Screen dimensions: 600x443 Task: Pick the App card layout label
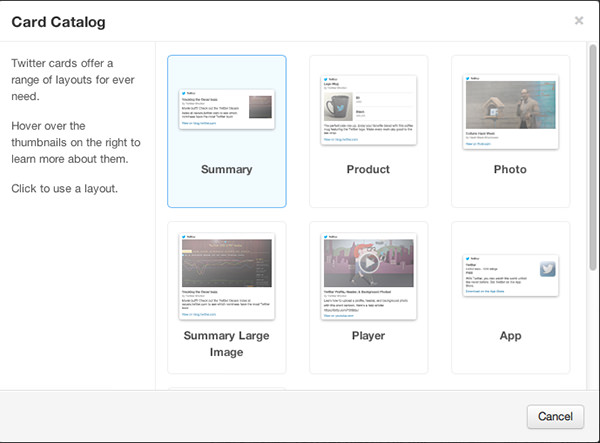[x=510, y=336]
